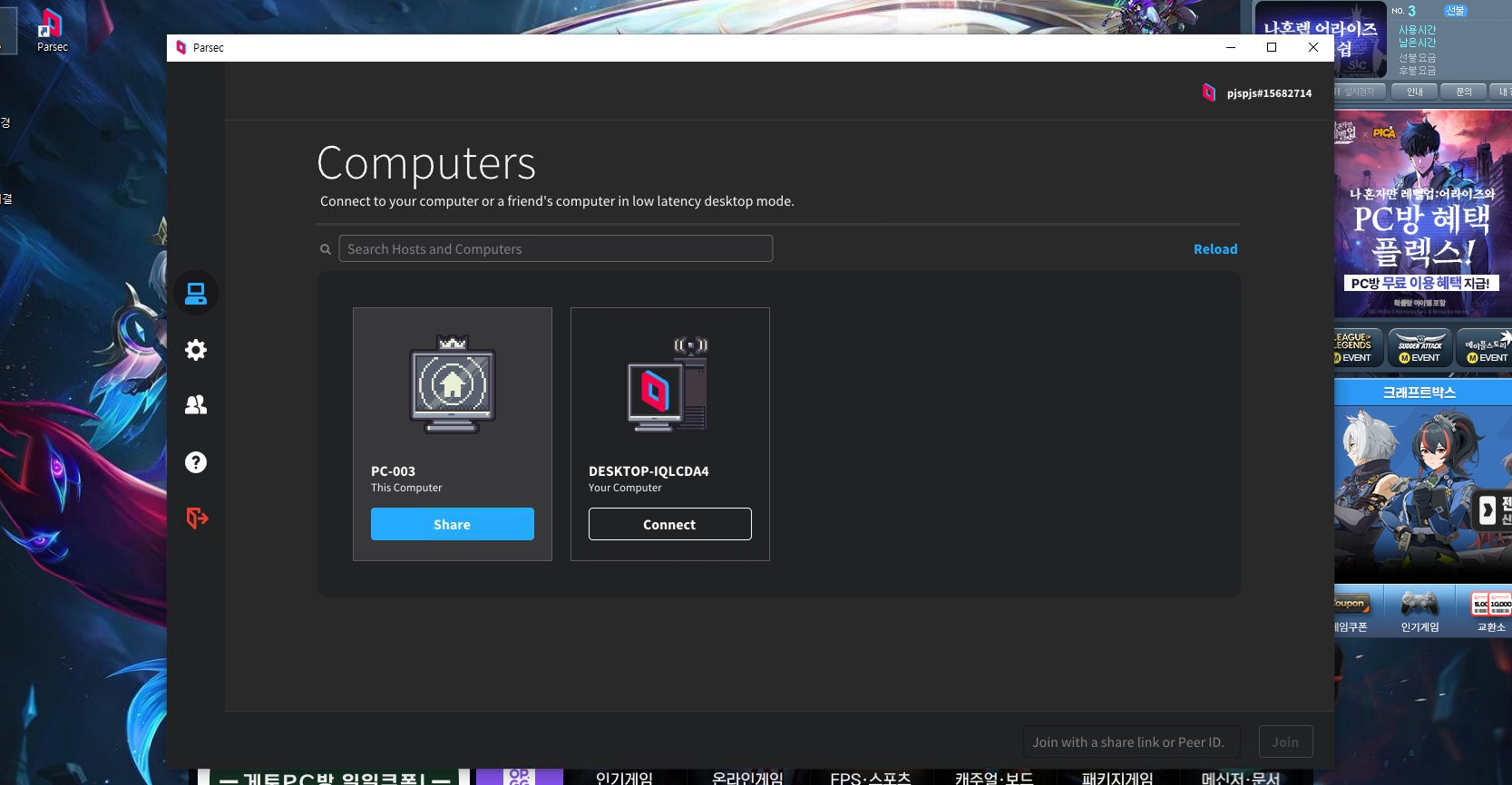This screenshot has height=785, width=1512.
Task: Select the 캐주얼·보드 tab at bottom
Action: pos(994,778)
